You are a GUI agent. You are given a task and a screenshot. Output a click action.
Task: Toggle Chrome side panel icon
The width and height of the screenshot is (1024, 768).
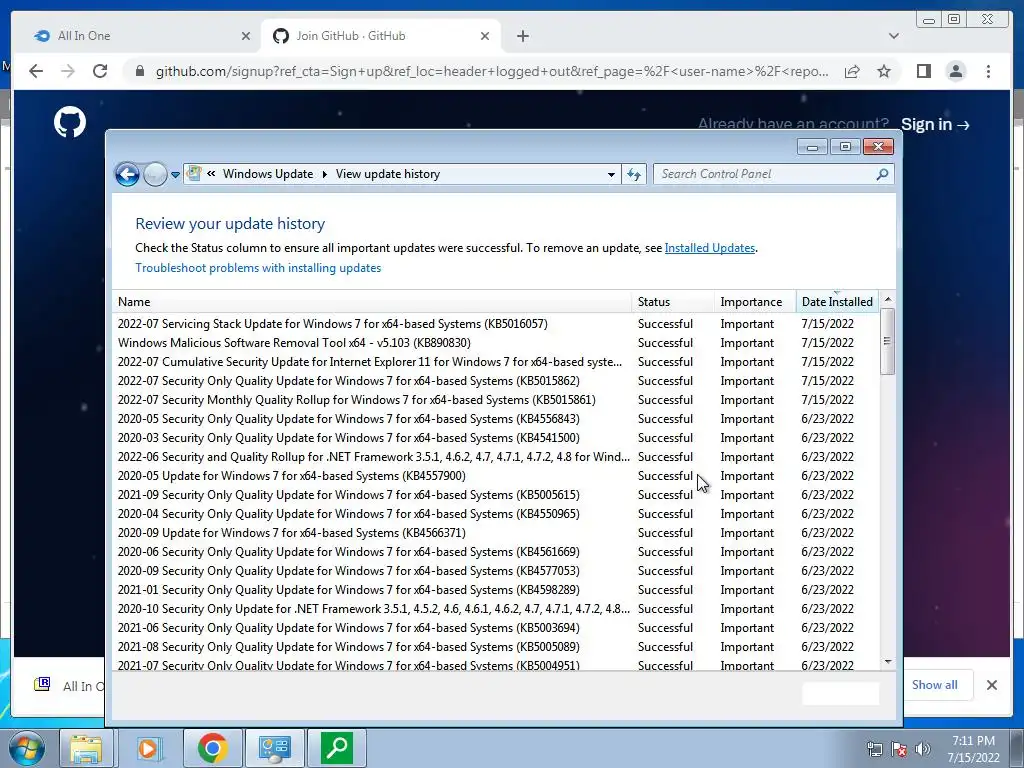[x=923, y=71]
